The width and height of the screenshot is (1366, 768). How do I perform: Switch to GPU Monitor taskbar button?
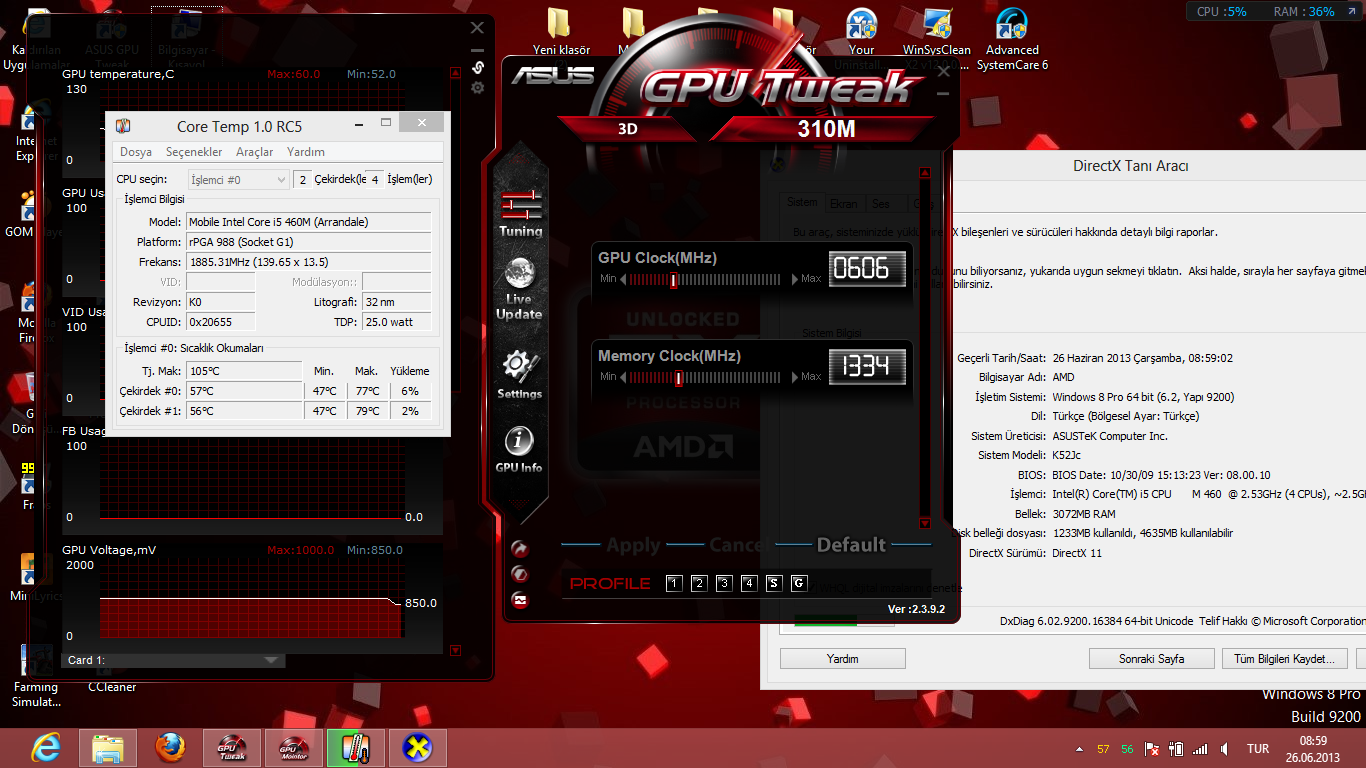[294, 747]
